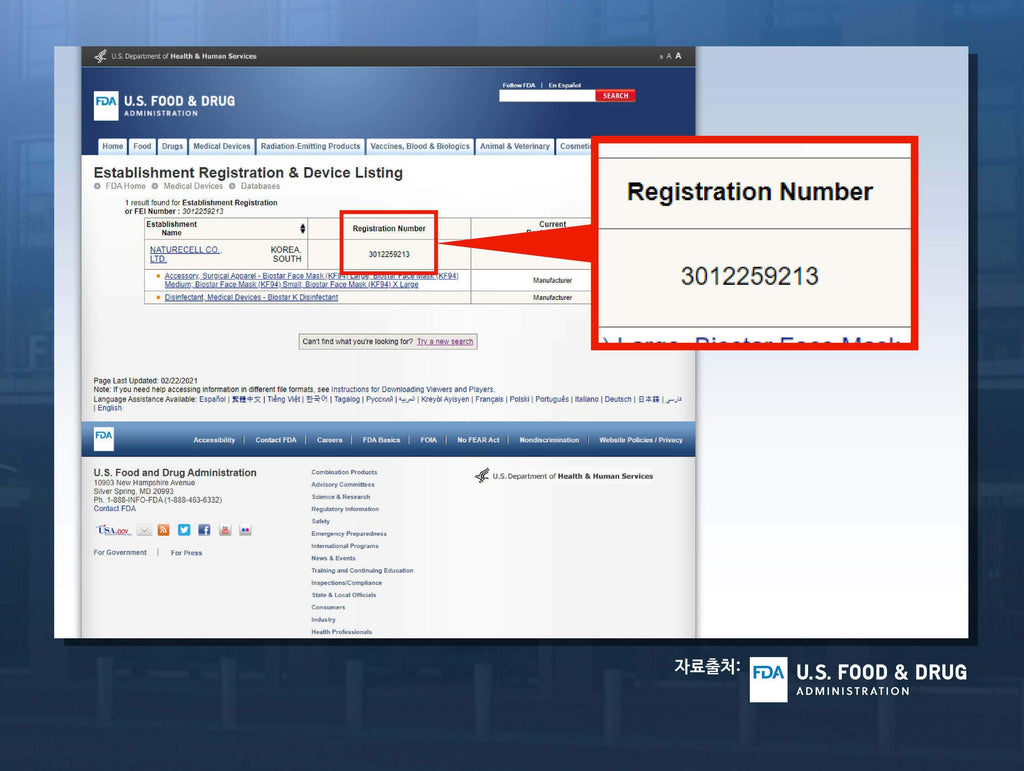
Task: Choose Italiano language assistance
Action: [x=586, y=399]
